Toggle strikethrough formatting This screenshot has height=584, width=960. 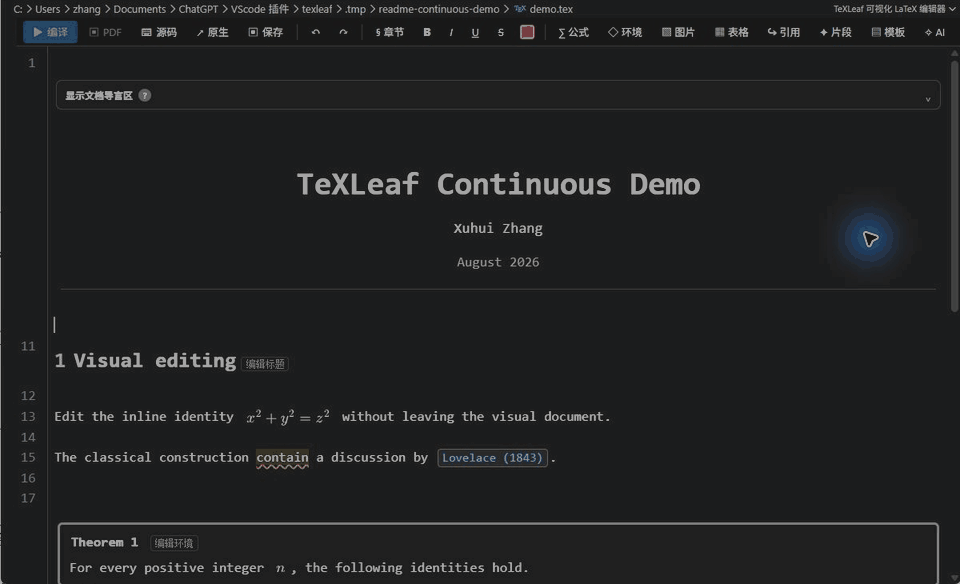501,32
